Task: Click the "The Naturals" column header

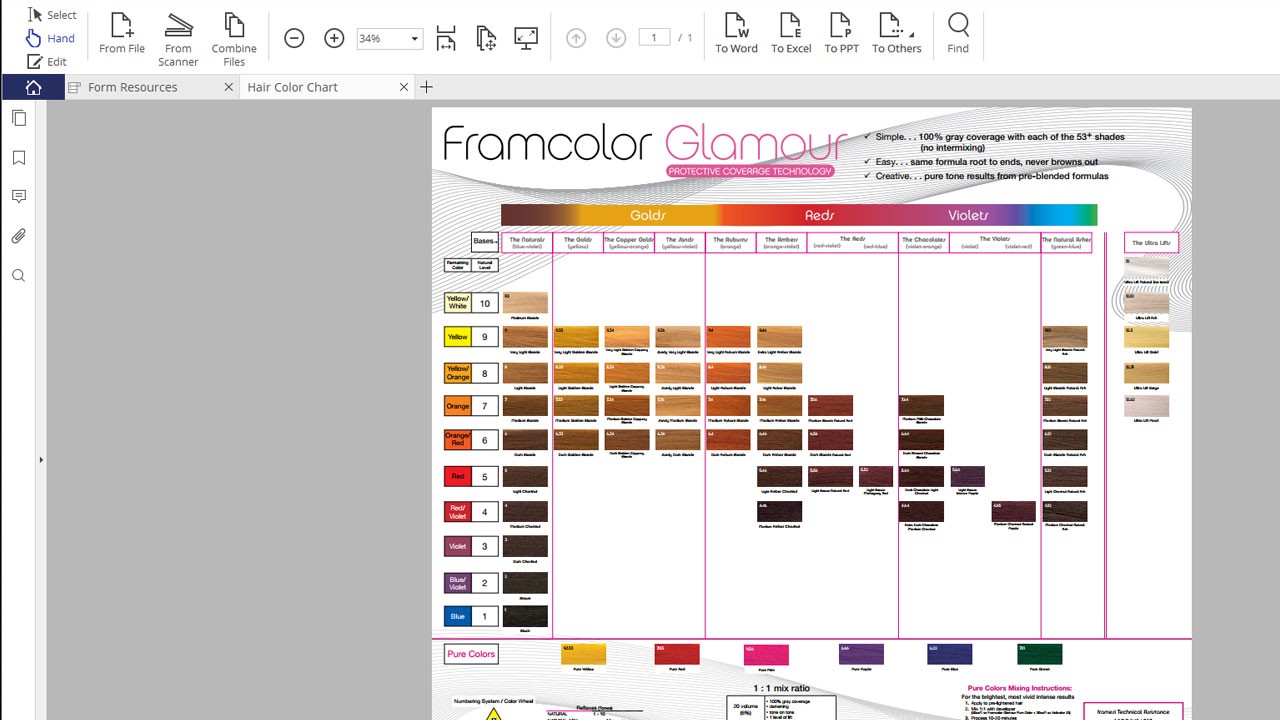Action: pos(526,242)
